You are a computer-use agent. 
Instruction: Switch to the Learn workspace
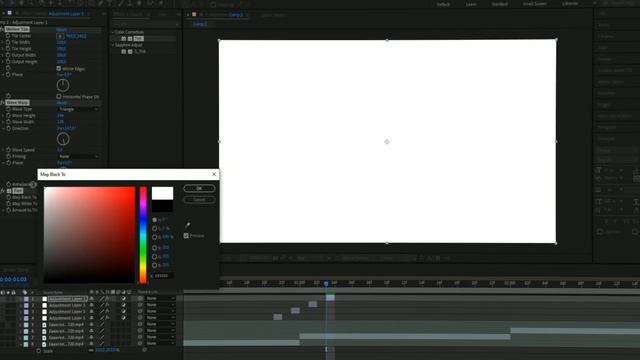coord(471,4)
